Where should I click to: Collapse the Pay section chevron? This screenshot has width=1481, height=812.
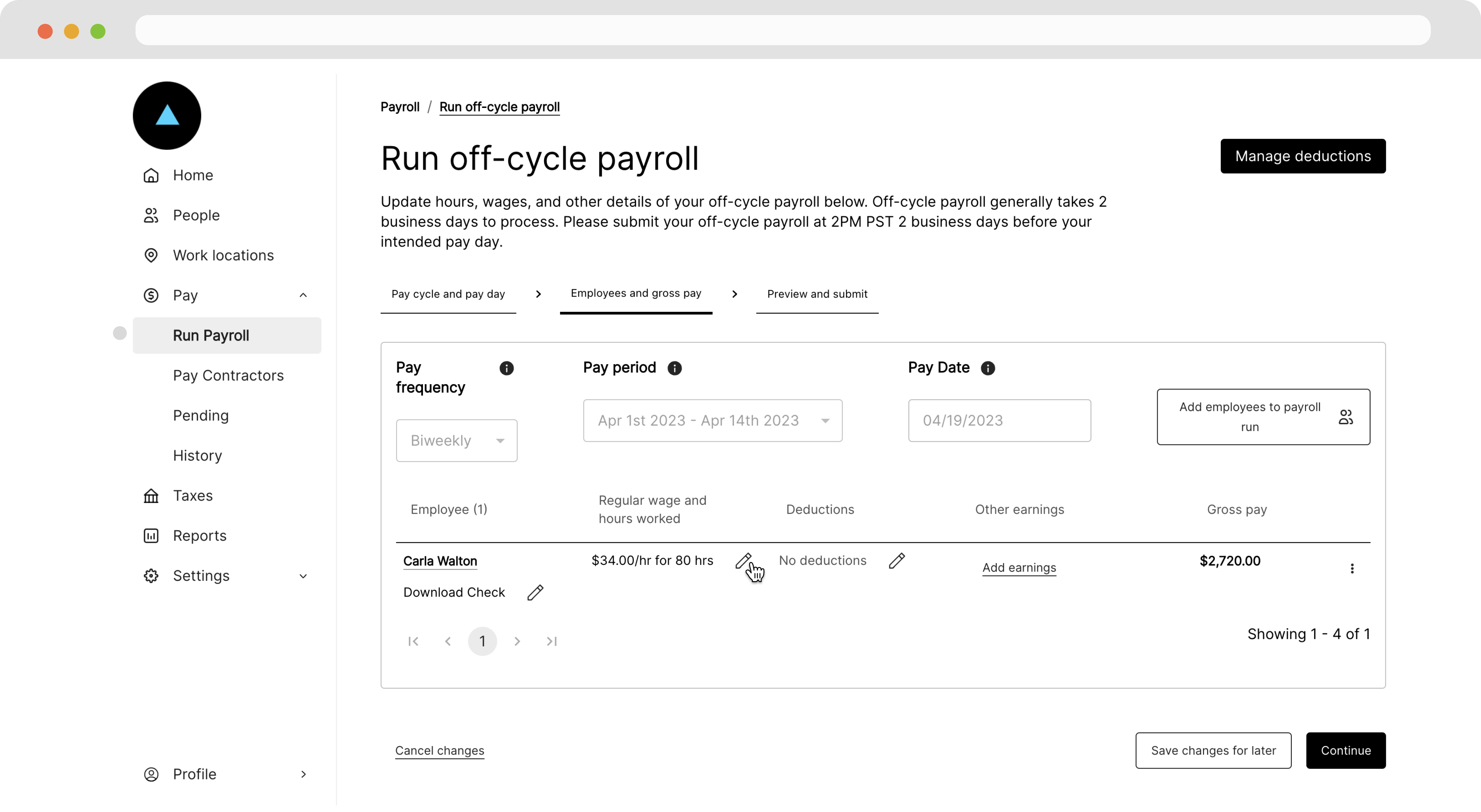point(303,295)
